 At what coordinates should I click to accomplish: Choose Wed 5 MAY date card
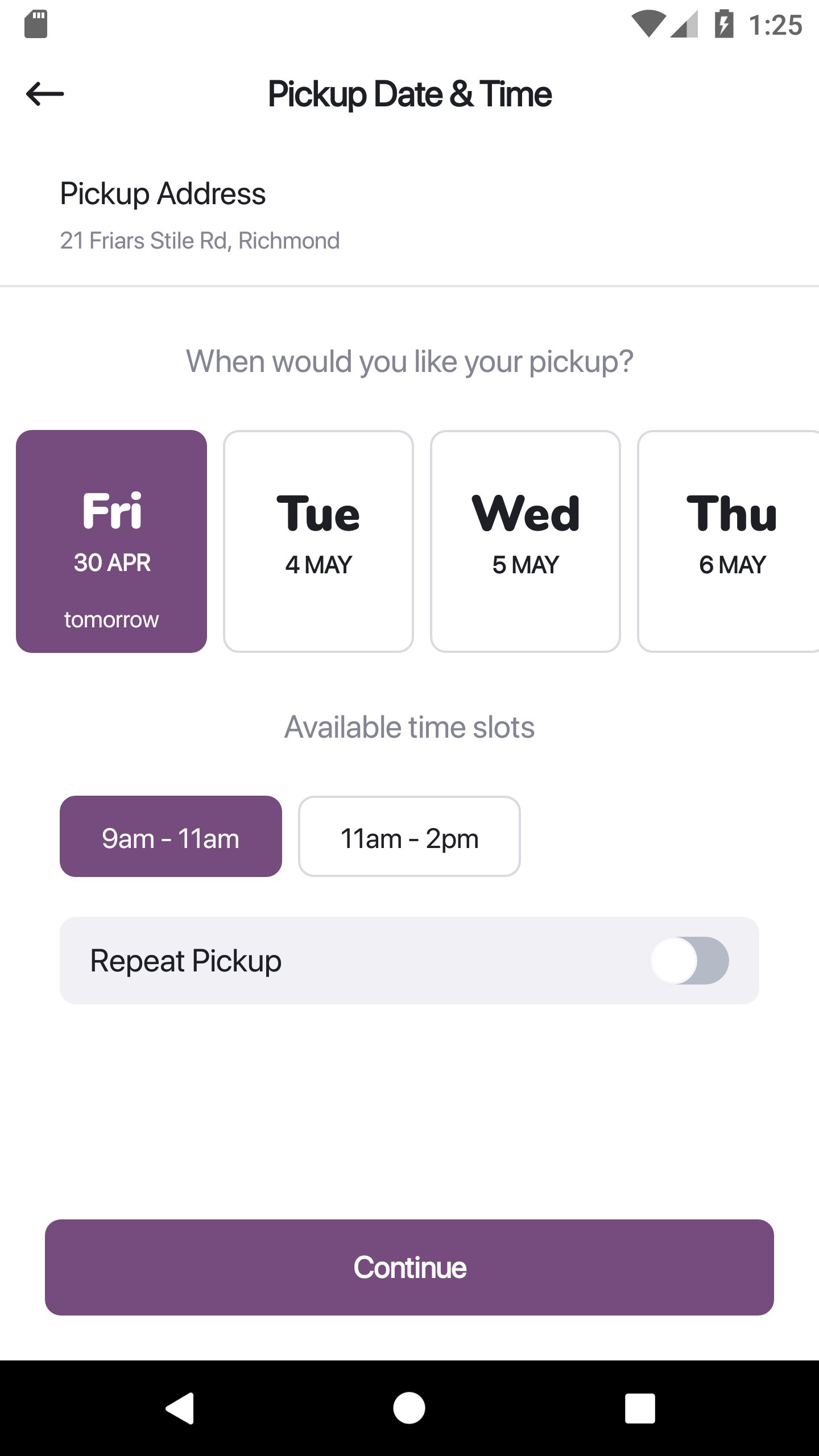[x=526, y=541]
